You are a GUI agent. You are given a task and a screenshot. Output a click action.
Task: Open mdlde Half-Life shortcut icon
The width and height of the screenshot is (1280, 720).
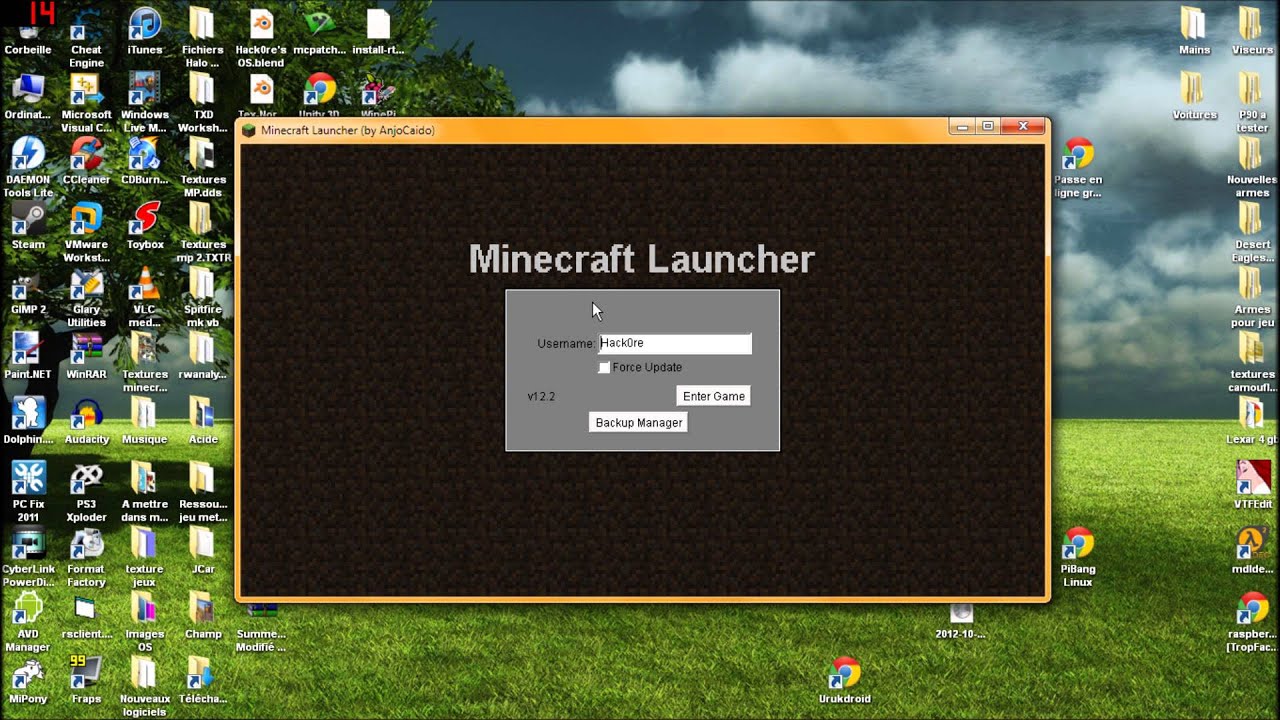tap(1252, 550)
